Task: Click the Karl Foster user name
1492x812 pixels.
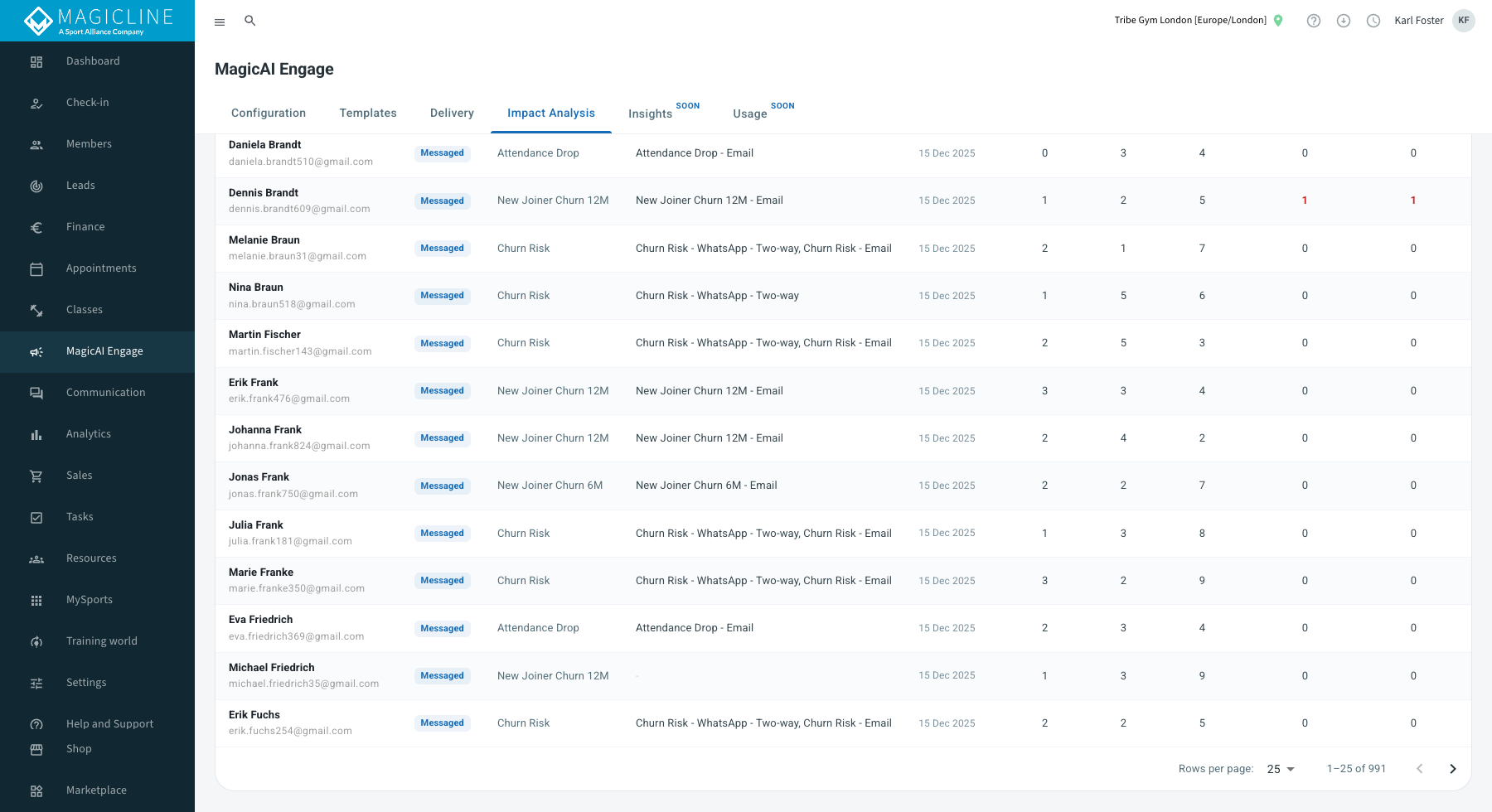Action: pyautogui.click(x=1419, y=21)
